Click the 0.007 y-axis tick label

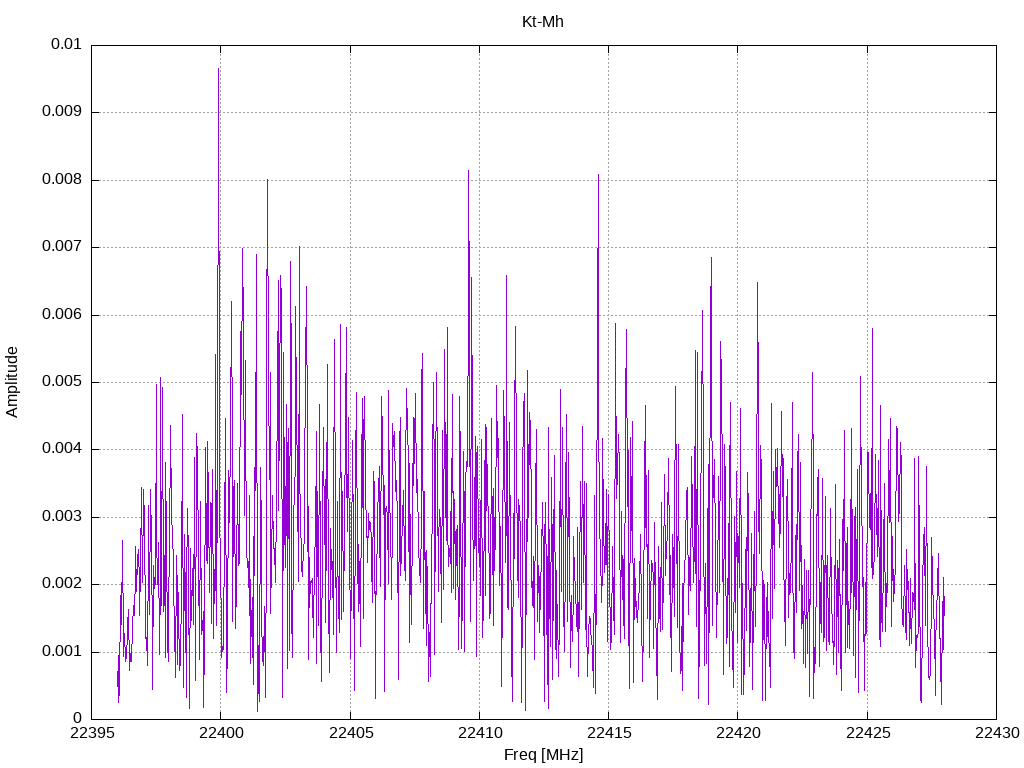point(62,246)
